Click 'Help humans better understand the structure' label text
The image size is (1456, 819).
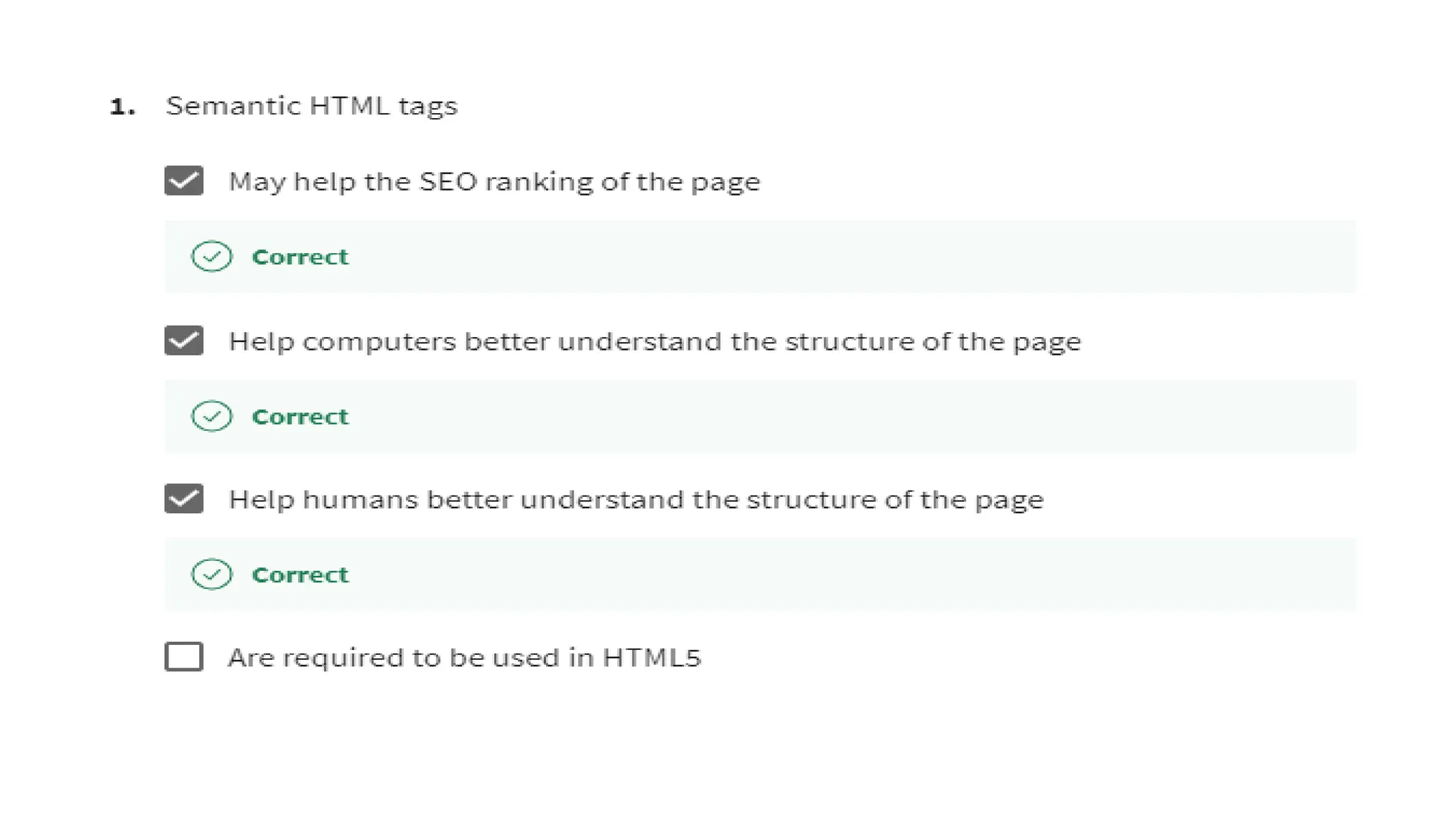(636, 500)
